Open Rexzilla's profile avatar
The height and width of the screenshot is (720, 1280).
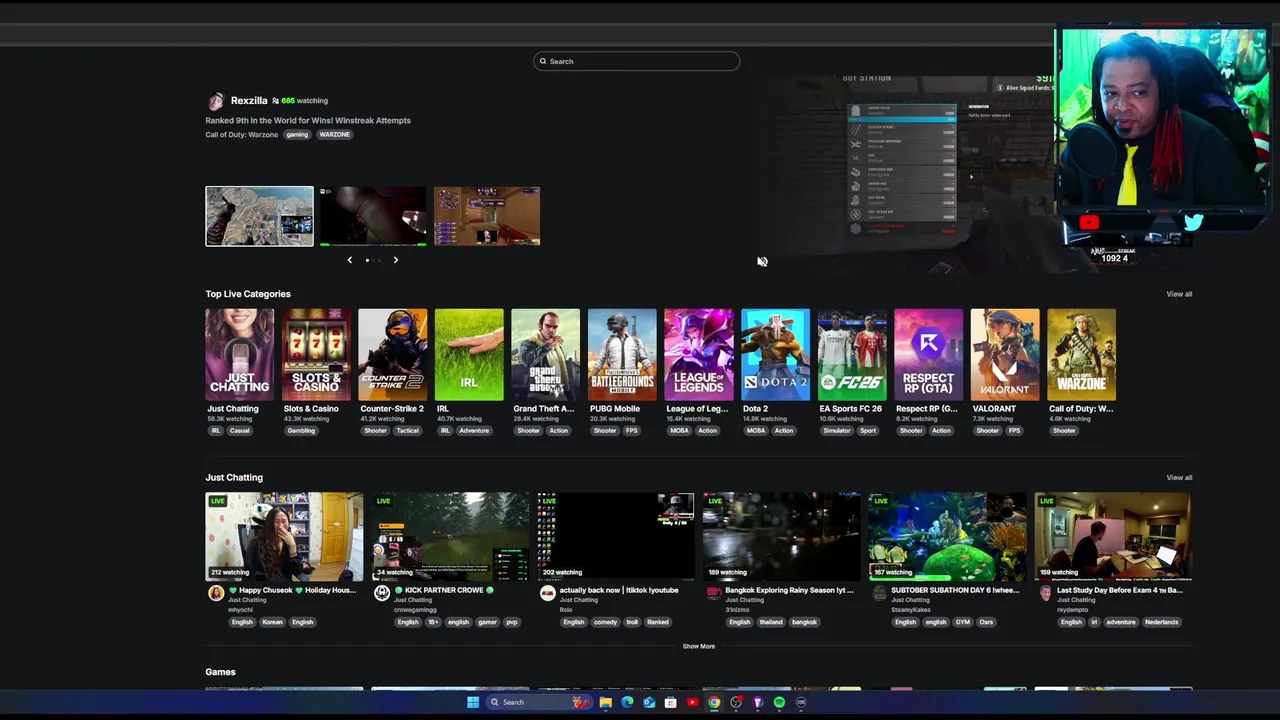[215, 101]
